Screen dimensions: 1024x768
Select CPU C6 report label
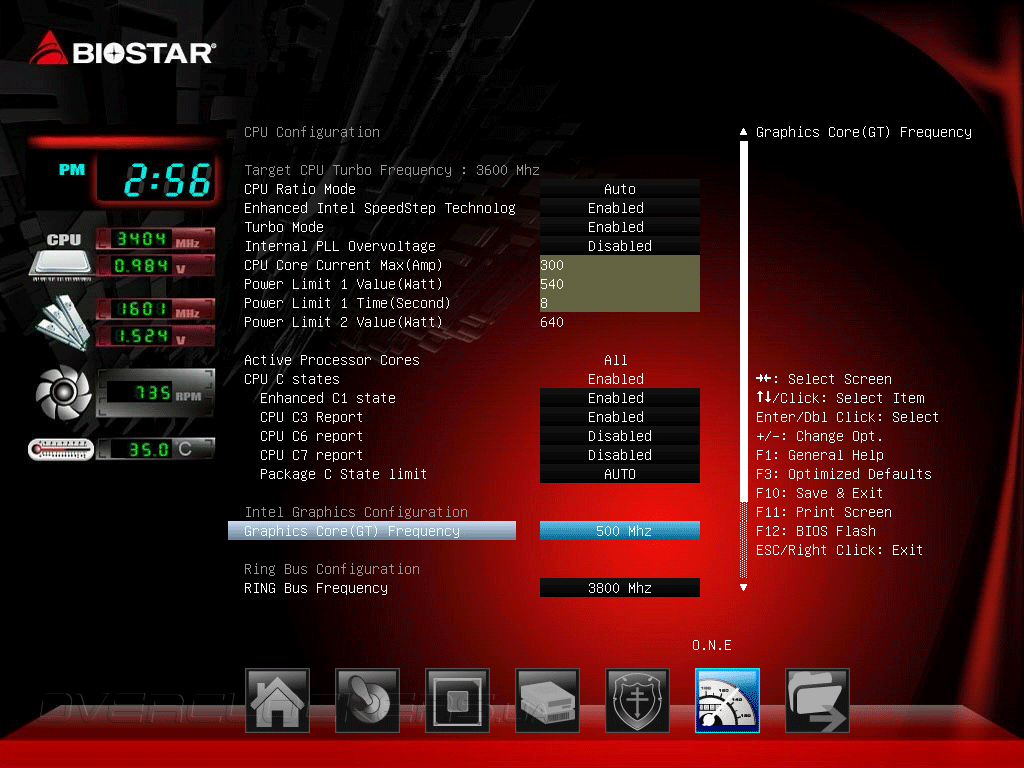click(x=312, y=436)
